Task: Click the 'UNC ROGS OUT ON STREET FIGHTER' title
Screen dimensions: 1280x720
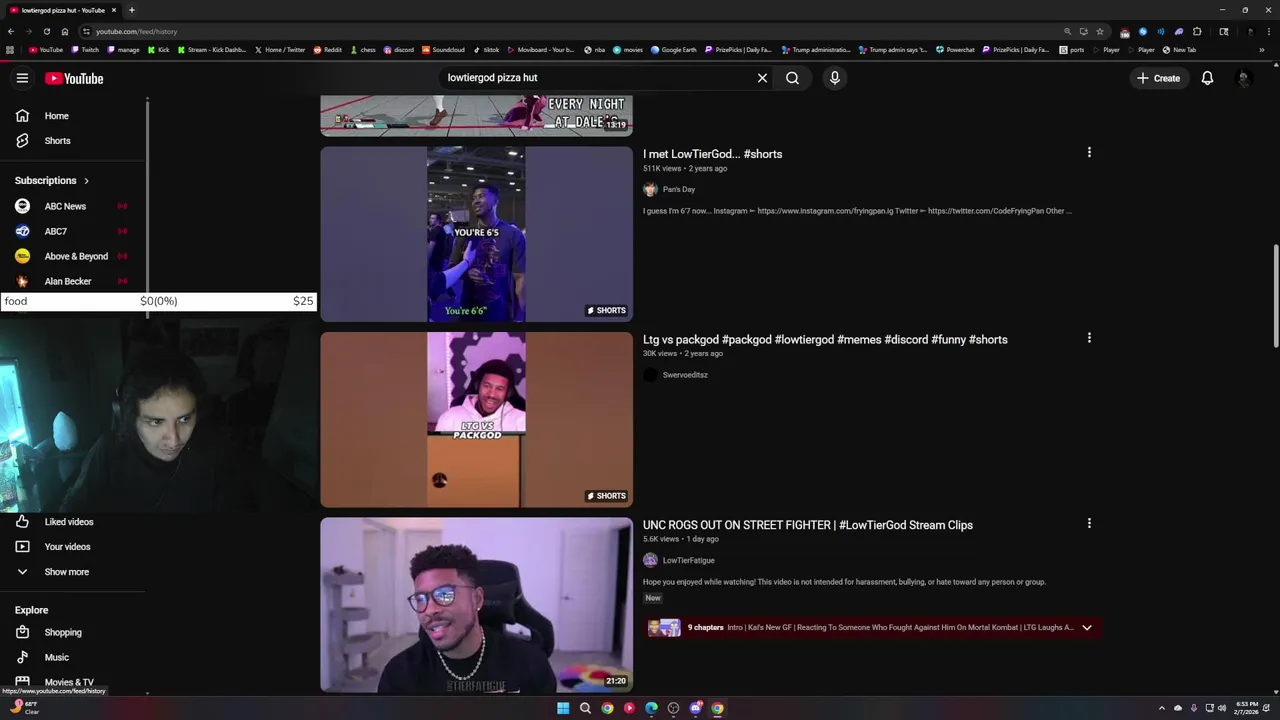Action: [x=808, y=525]
